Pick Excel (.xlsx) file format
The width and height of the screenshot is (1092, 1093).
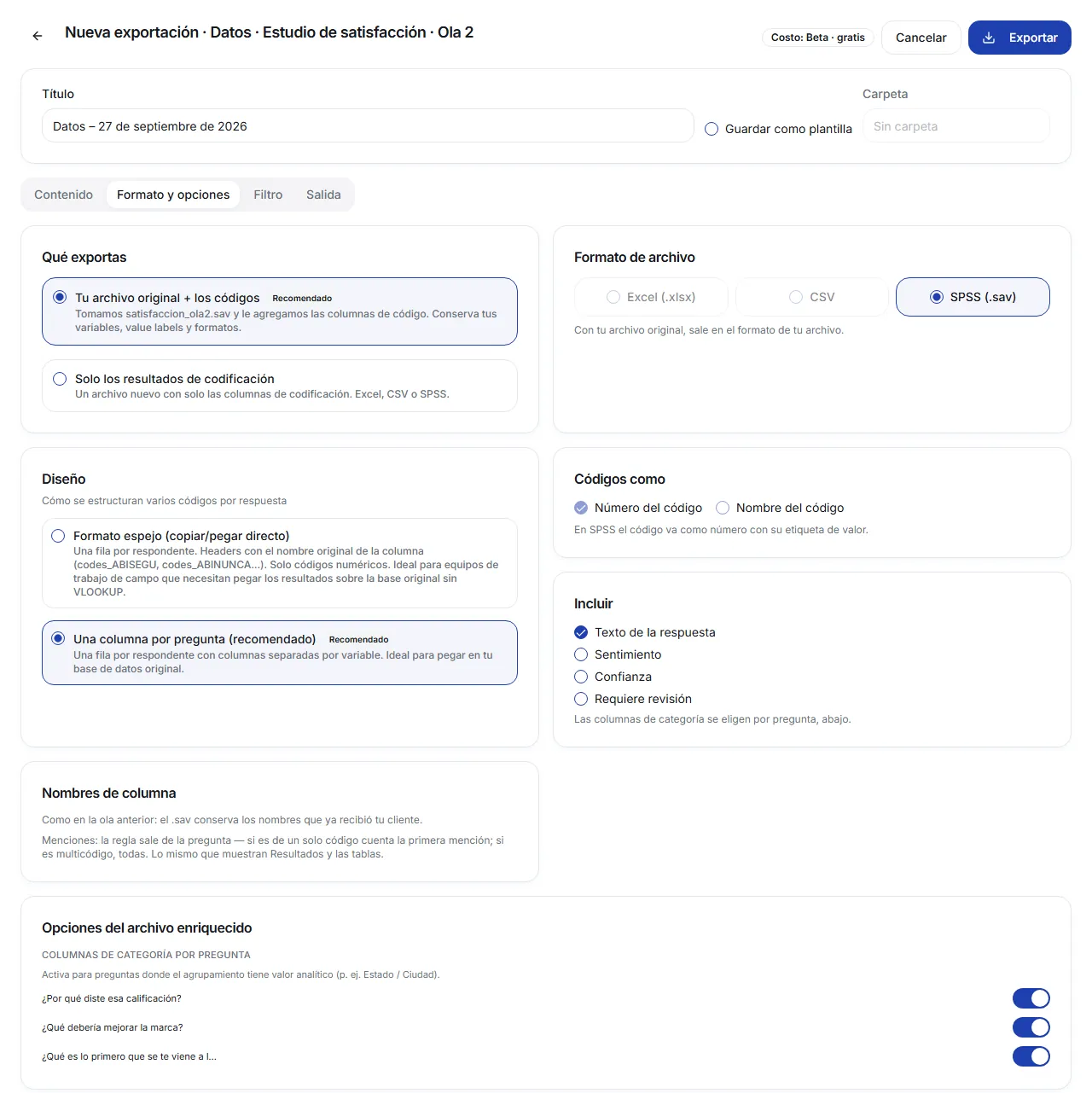pyautogui.click(x=651, y=297)
